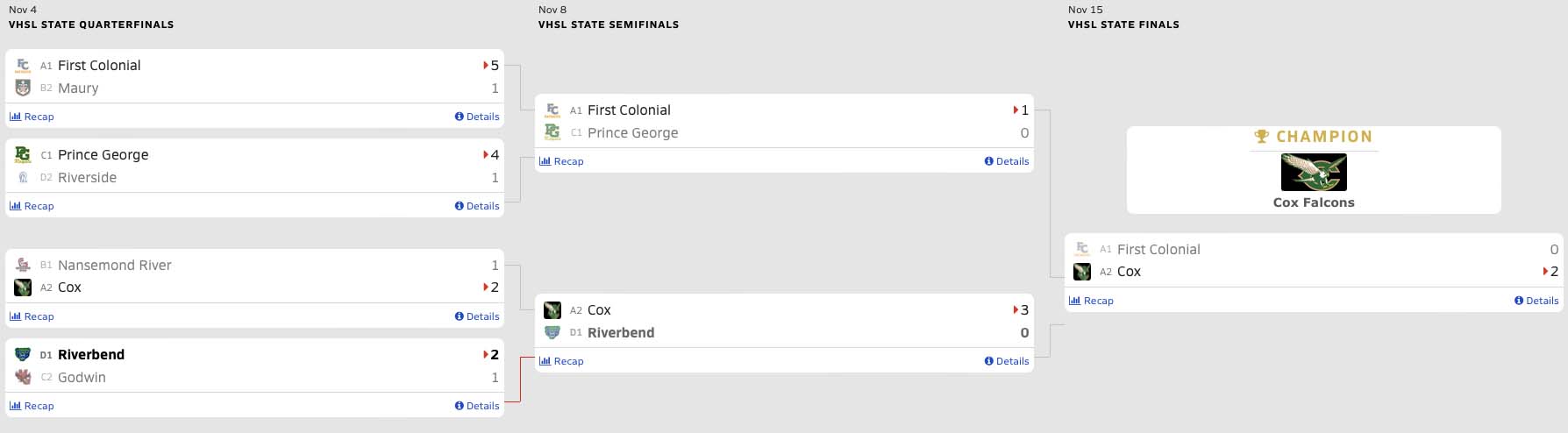Click the First Colonial logo in the quarterfinal
The width and height of the screenshot is (1568, 433).
[x=23, y=66]
